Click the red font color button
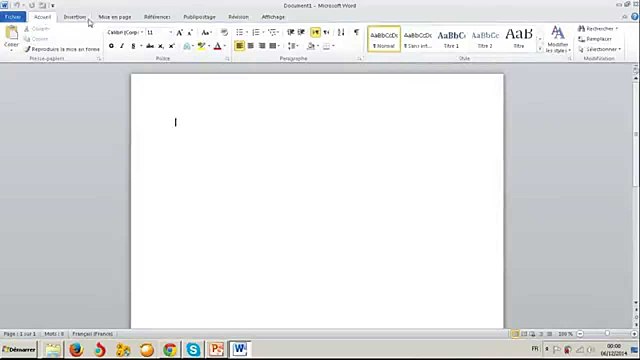640x360 pixels. click(x=218, y=46)
